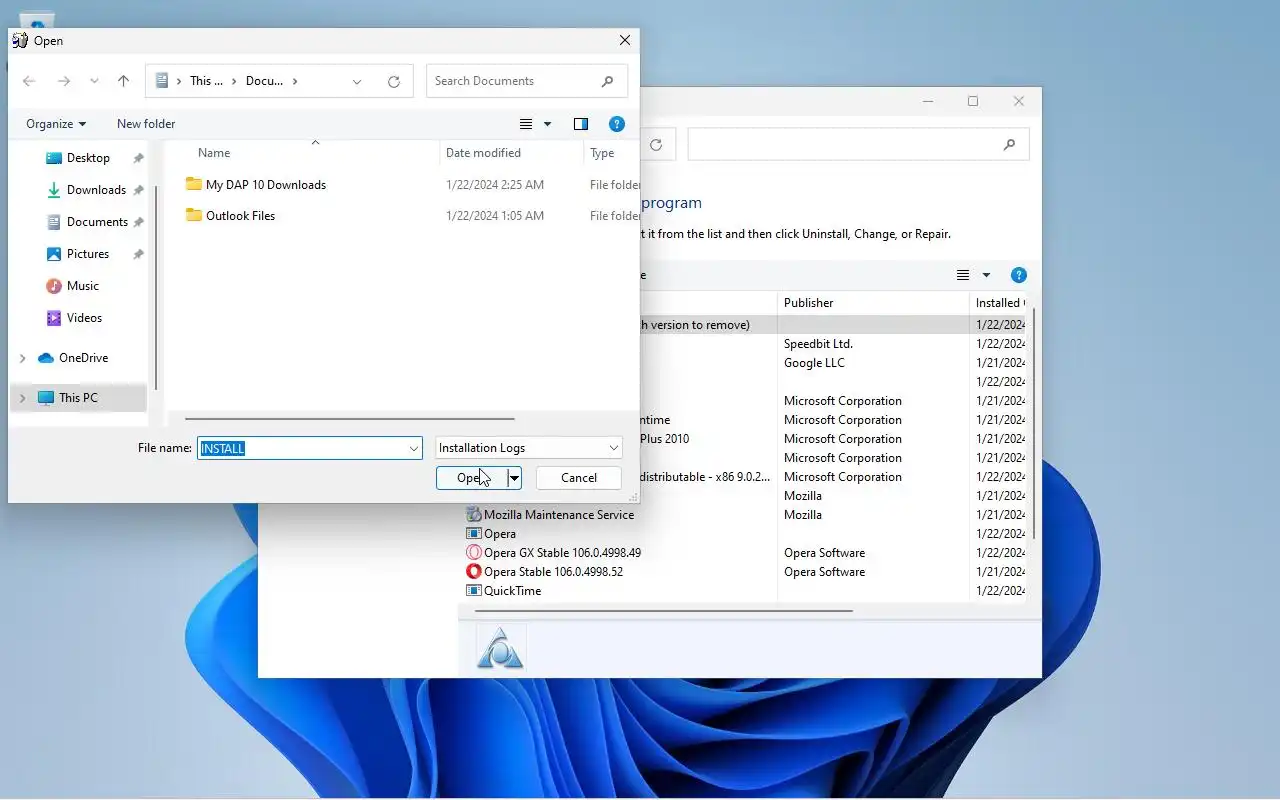Select Downloads in navigation pane
Viewport: 1280px width, 800px height.
[96, 190]
